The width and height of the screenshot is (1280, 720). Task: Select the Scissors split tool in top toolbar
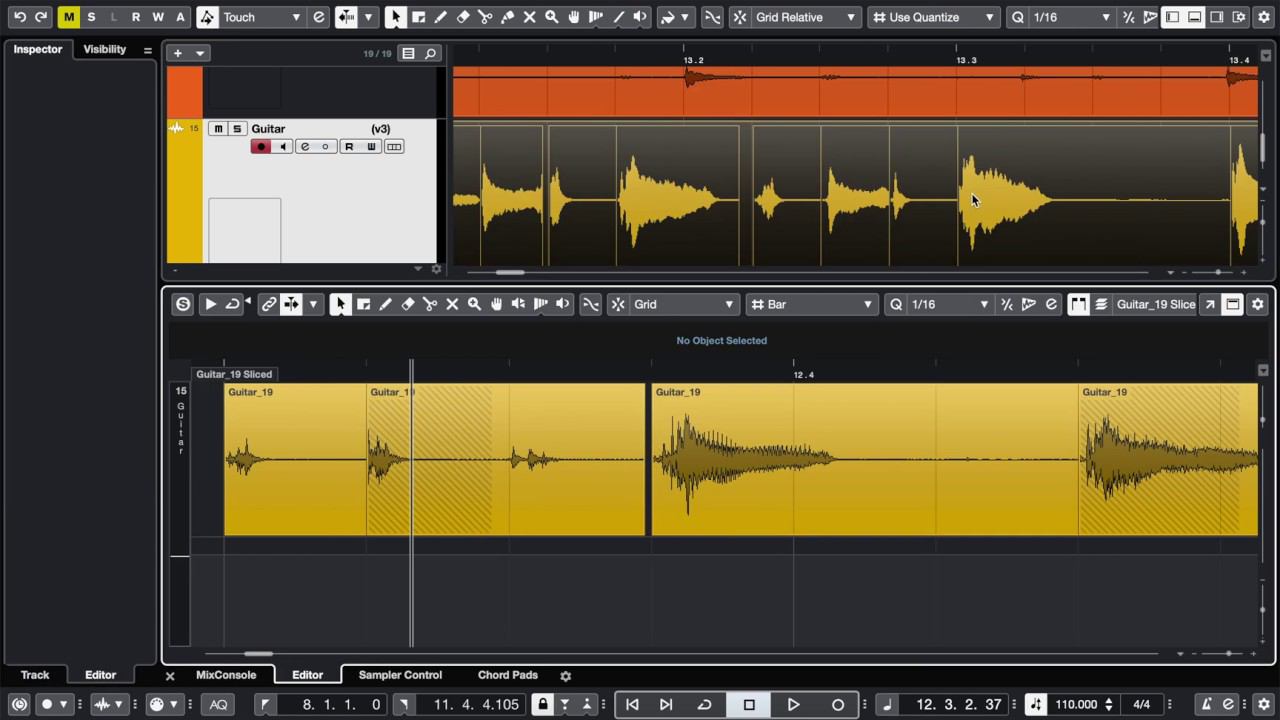click(485, 17)
